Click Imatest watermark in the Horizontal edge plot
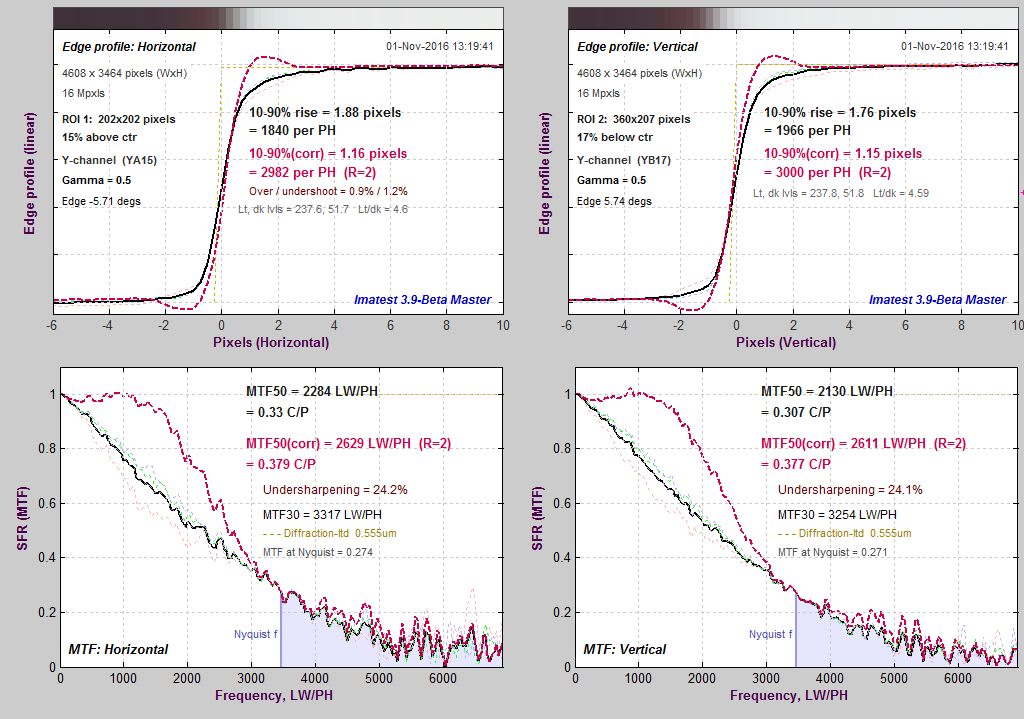This screenshot has height=719, width=1024. coord(423,300)
